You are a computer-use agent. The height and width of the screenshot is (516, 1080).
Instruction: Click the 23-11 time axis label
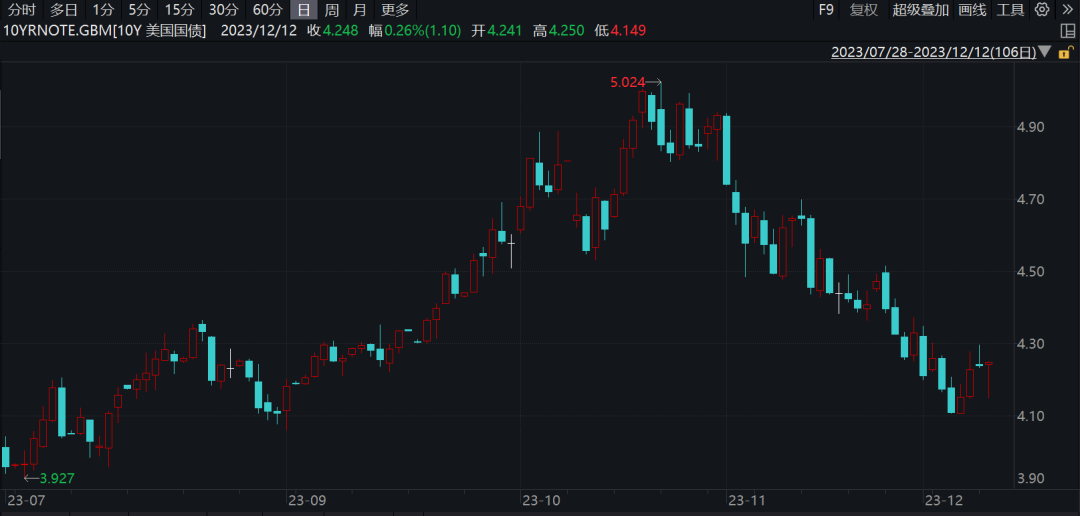747,499
